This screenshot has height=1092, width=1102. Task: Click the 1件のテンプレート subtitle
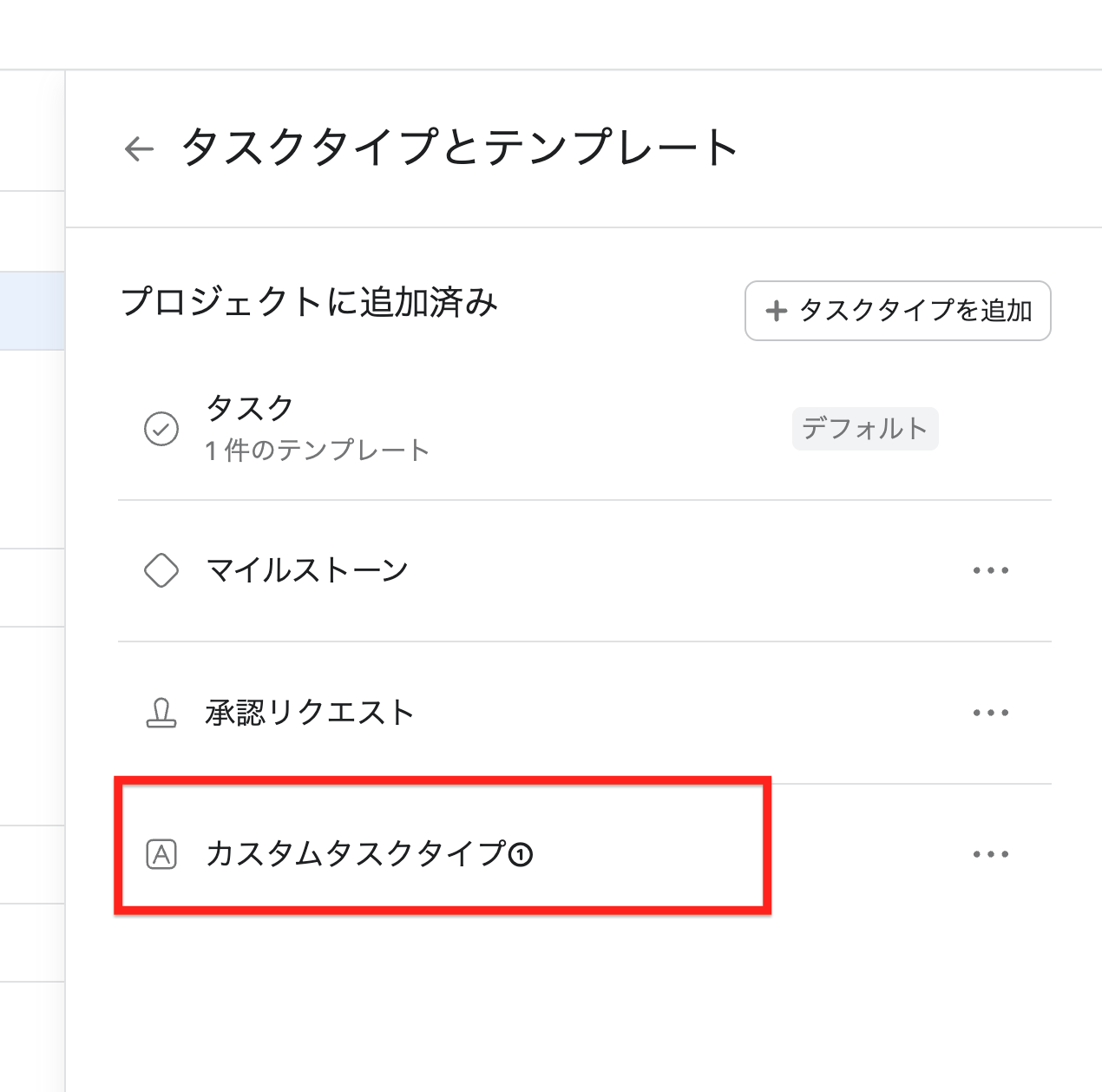pos(318,451)
